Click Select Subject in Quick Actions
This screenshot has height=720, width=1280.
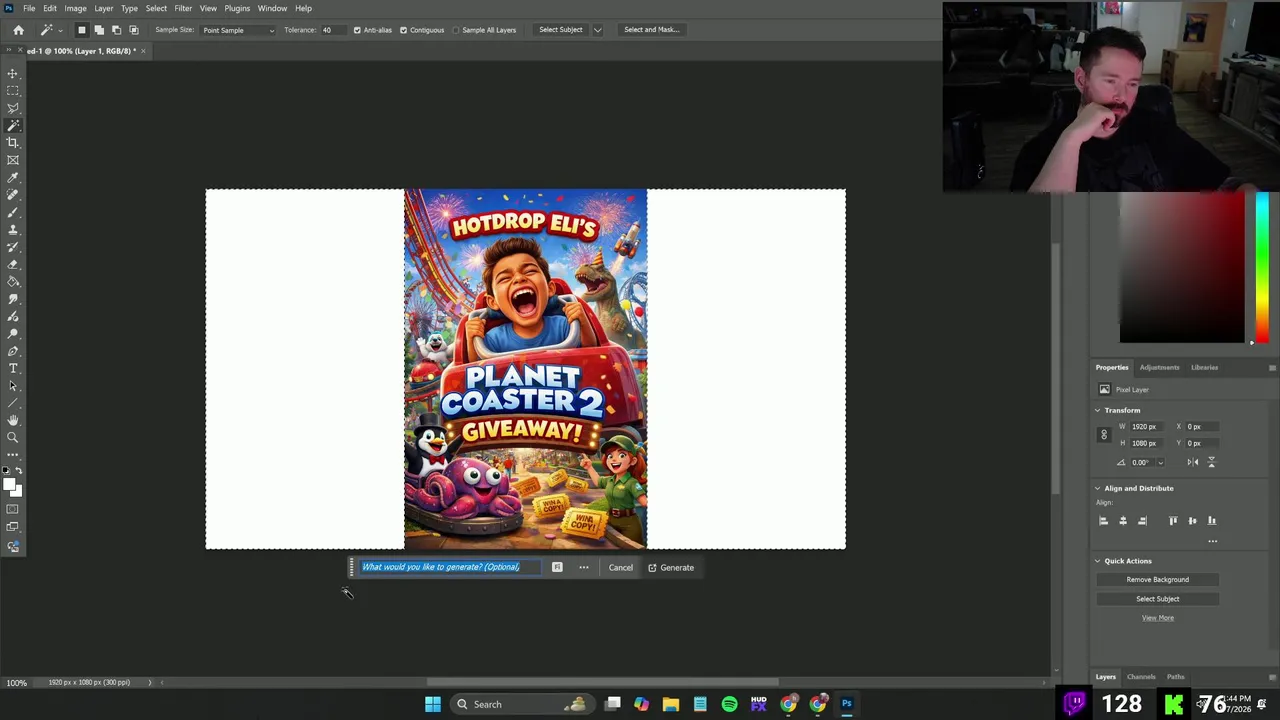tap(1157, 599)
